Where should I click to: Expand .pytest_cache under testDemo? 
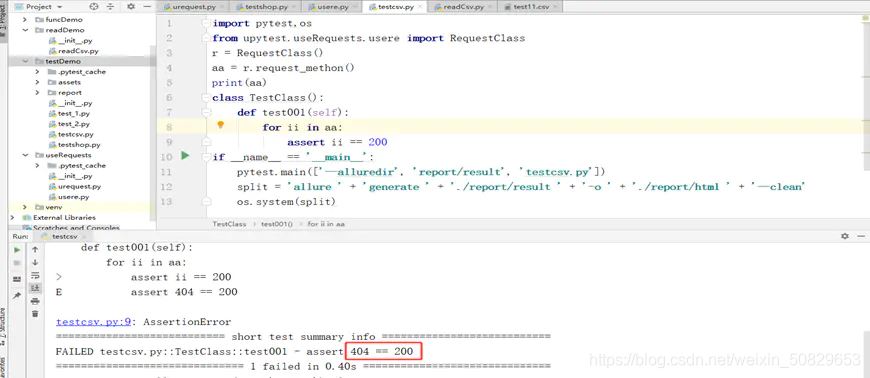[37, 72]
